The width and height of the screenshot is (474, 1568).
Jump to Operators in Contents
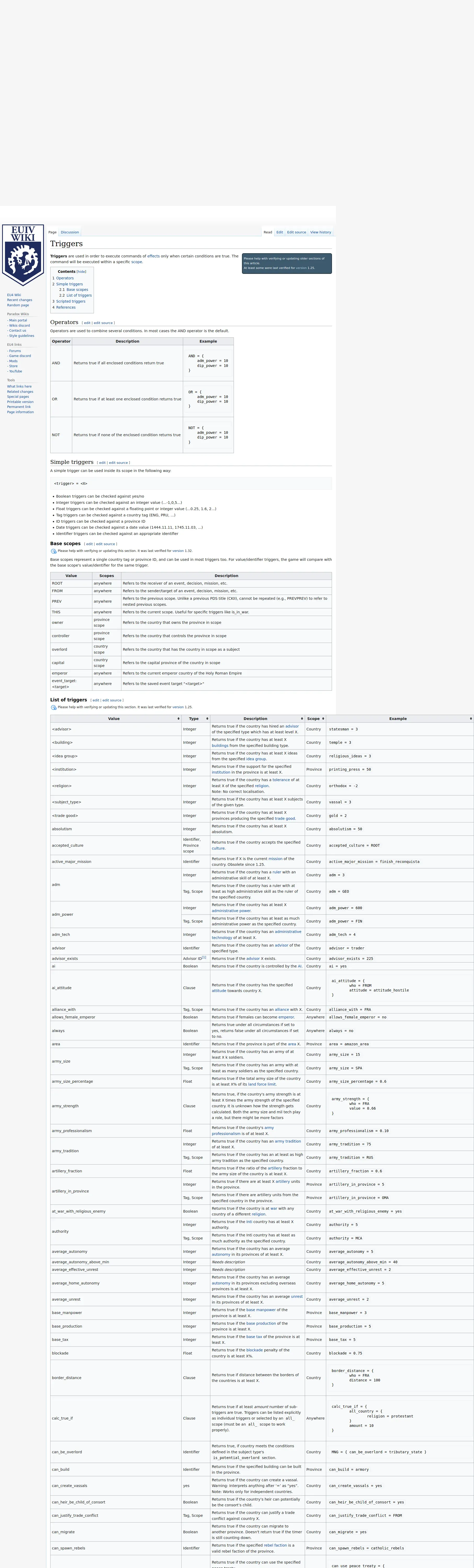[63, 278]
